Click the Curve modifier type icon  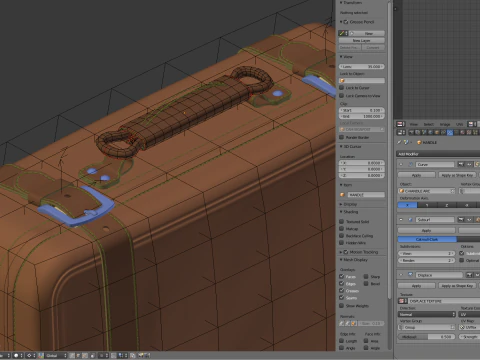tap(411, 164)
